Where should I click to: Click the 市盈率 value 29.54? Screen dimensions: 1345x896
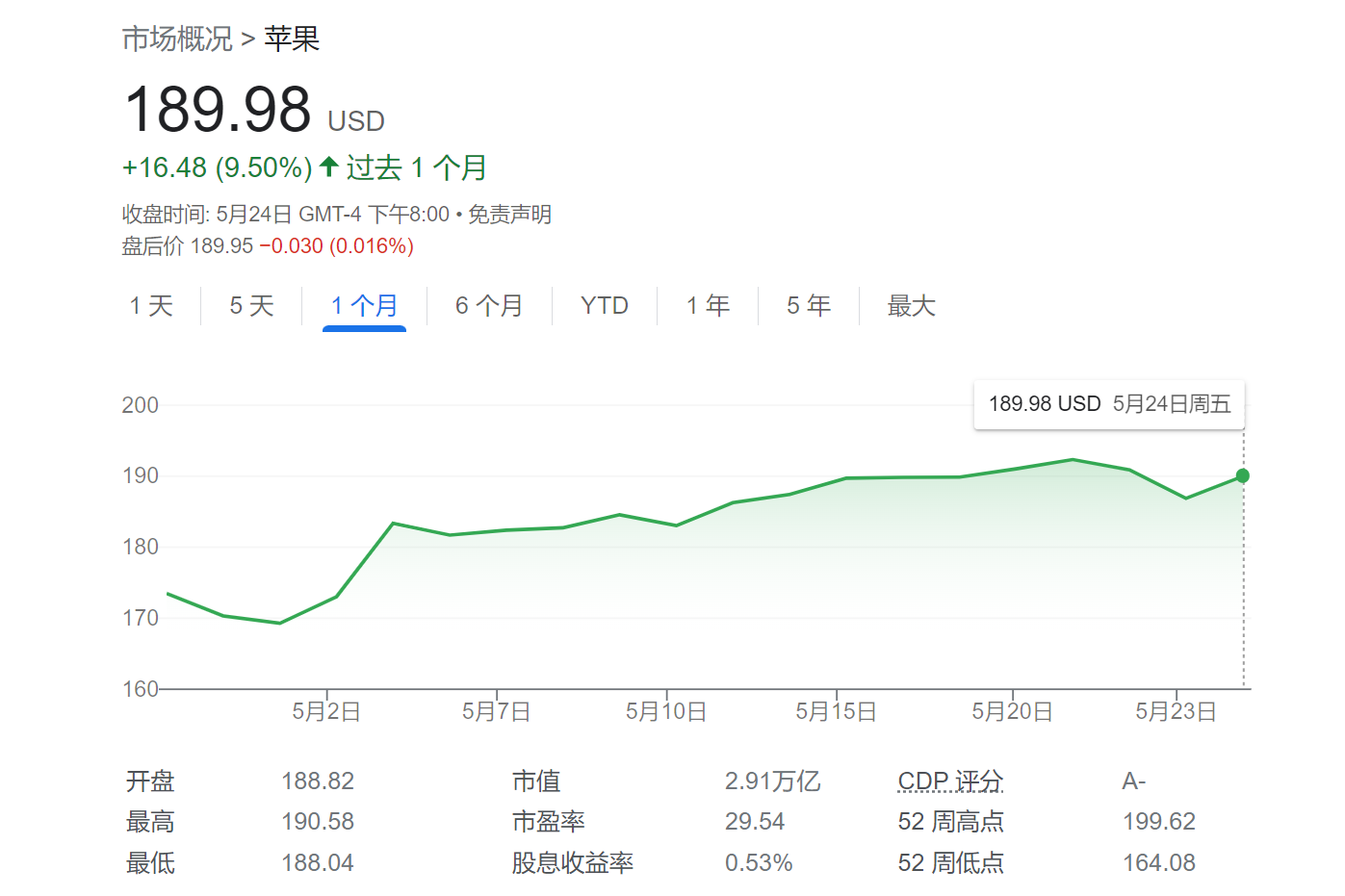(x=757, y=821)
